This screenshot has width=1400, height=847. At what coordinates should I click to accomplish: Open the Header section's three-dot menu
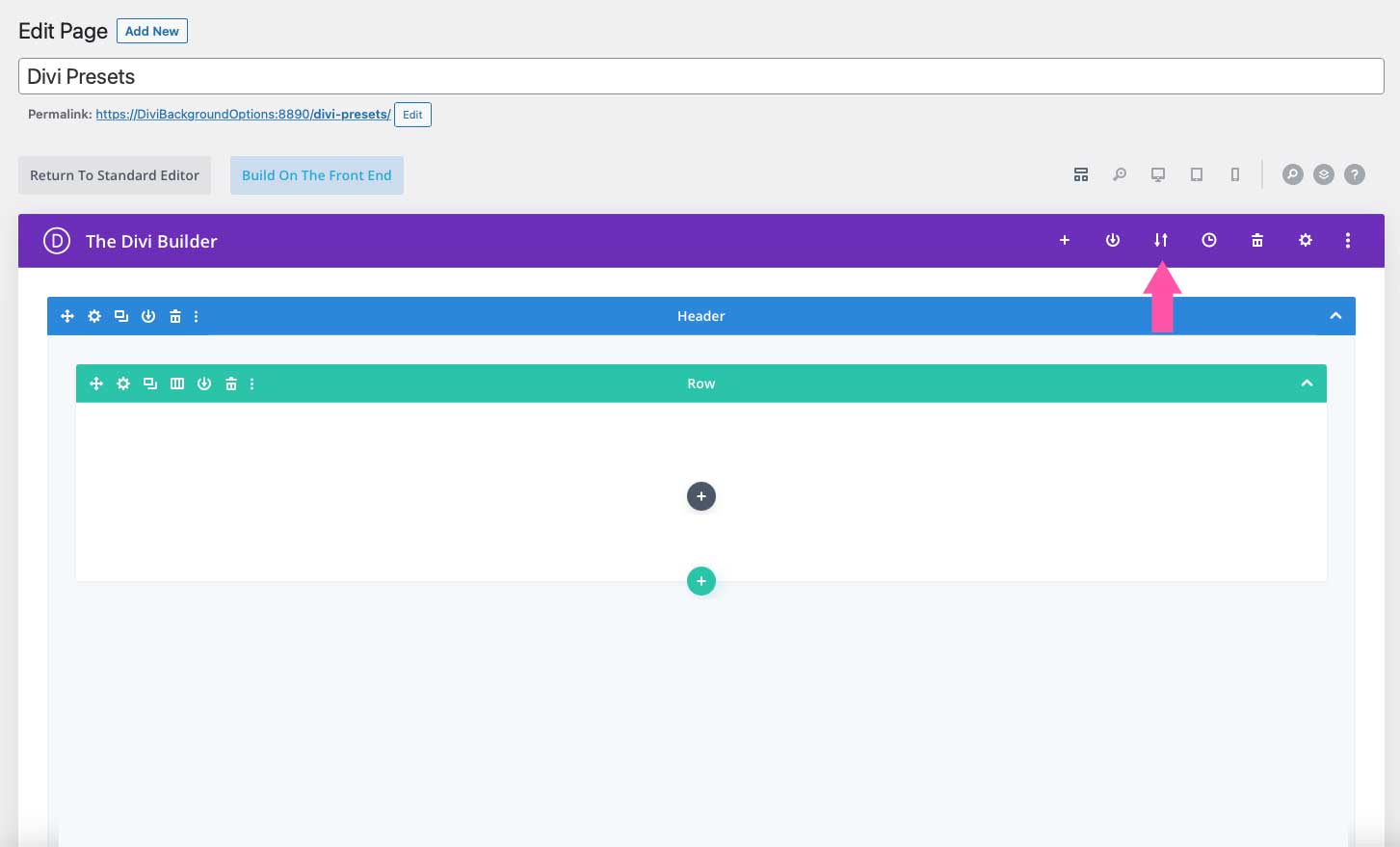(x=196, y=315)
